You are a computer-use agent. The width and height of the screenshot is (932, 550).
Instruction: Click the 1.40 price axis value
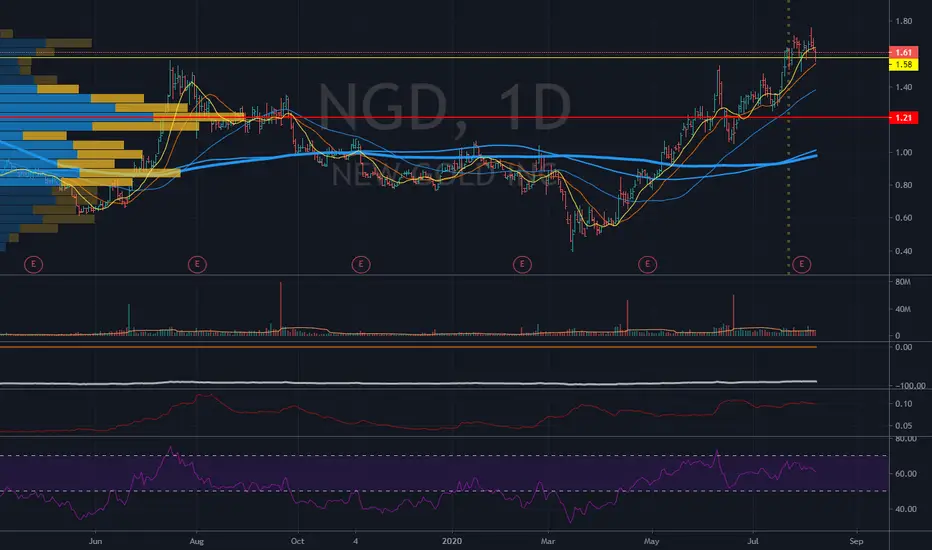click(903, 87)
